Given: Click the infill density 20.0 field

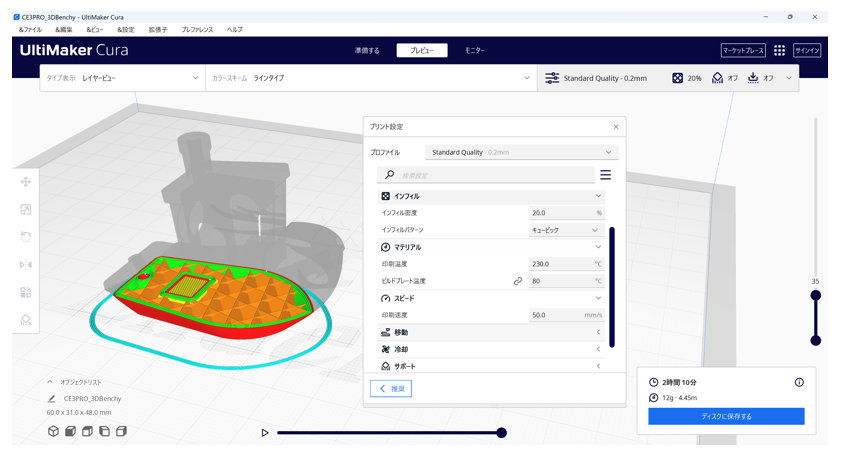Looking at the screenshot, I should pos(566,213).
